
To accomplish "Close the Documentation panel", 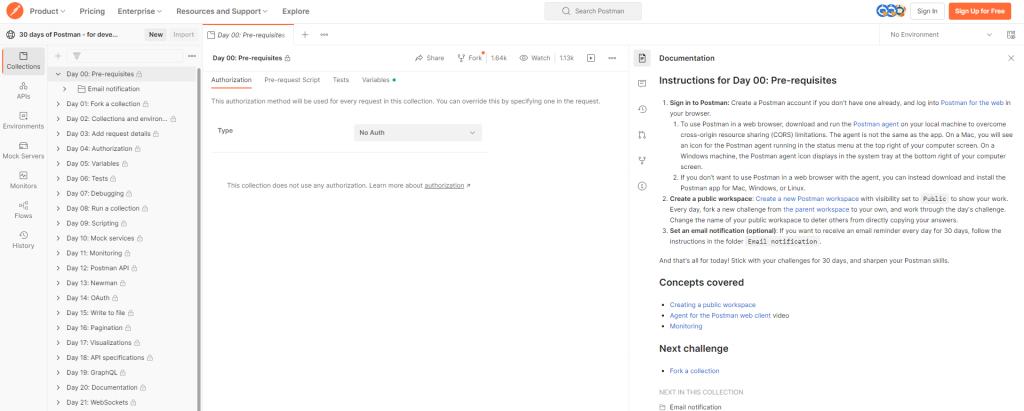I will [1011, 58].
